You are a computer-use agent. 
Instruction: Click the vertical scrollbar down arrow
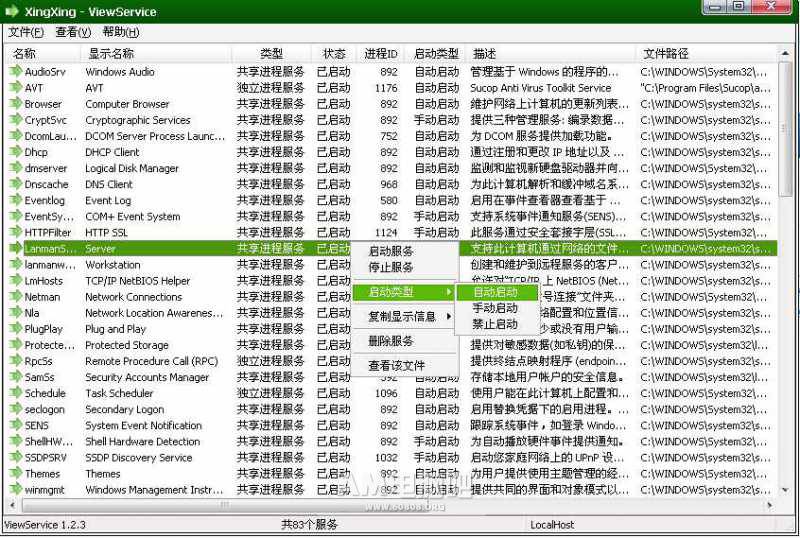(785, 490)
